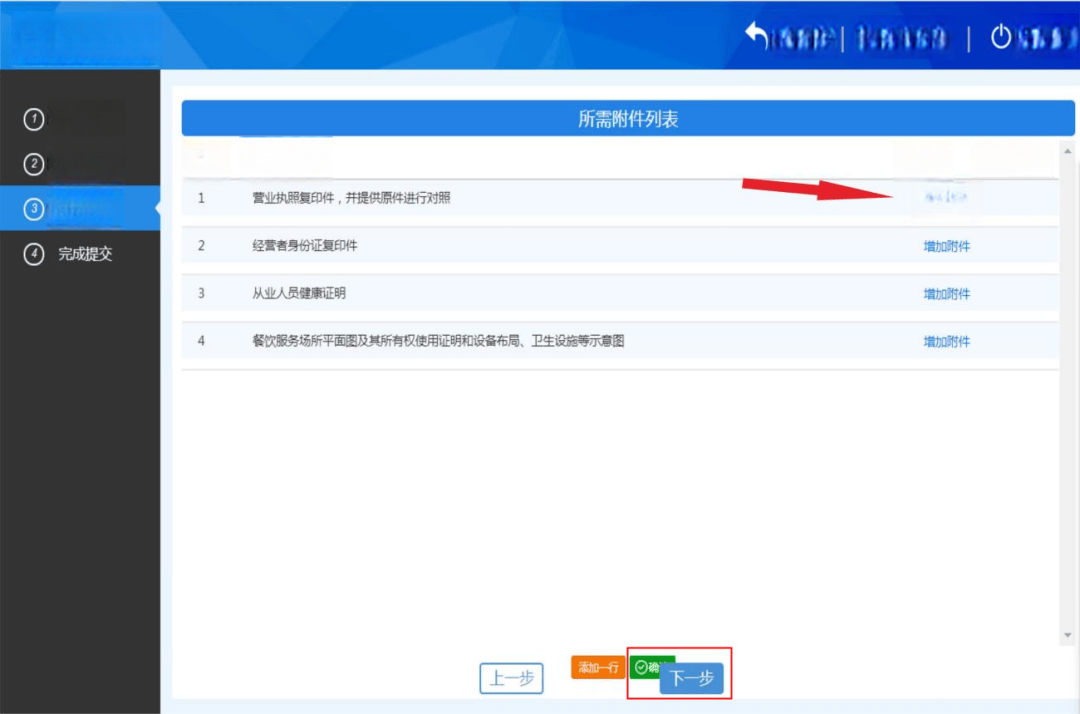Open the highlighted step 3 in sidebar
This screenshot has height=714, width=1080.
coord(80,208)
